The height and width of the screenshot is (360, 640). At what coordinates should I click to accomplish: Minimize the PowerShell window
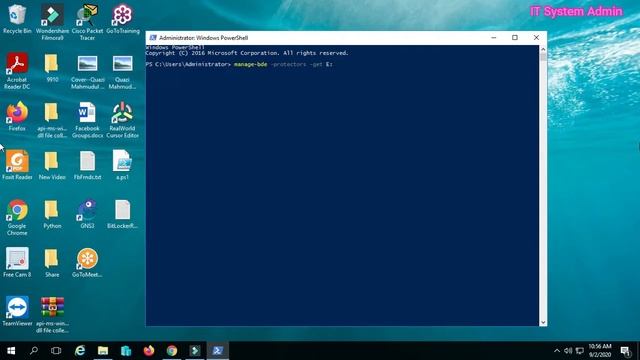coord(493,38)
